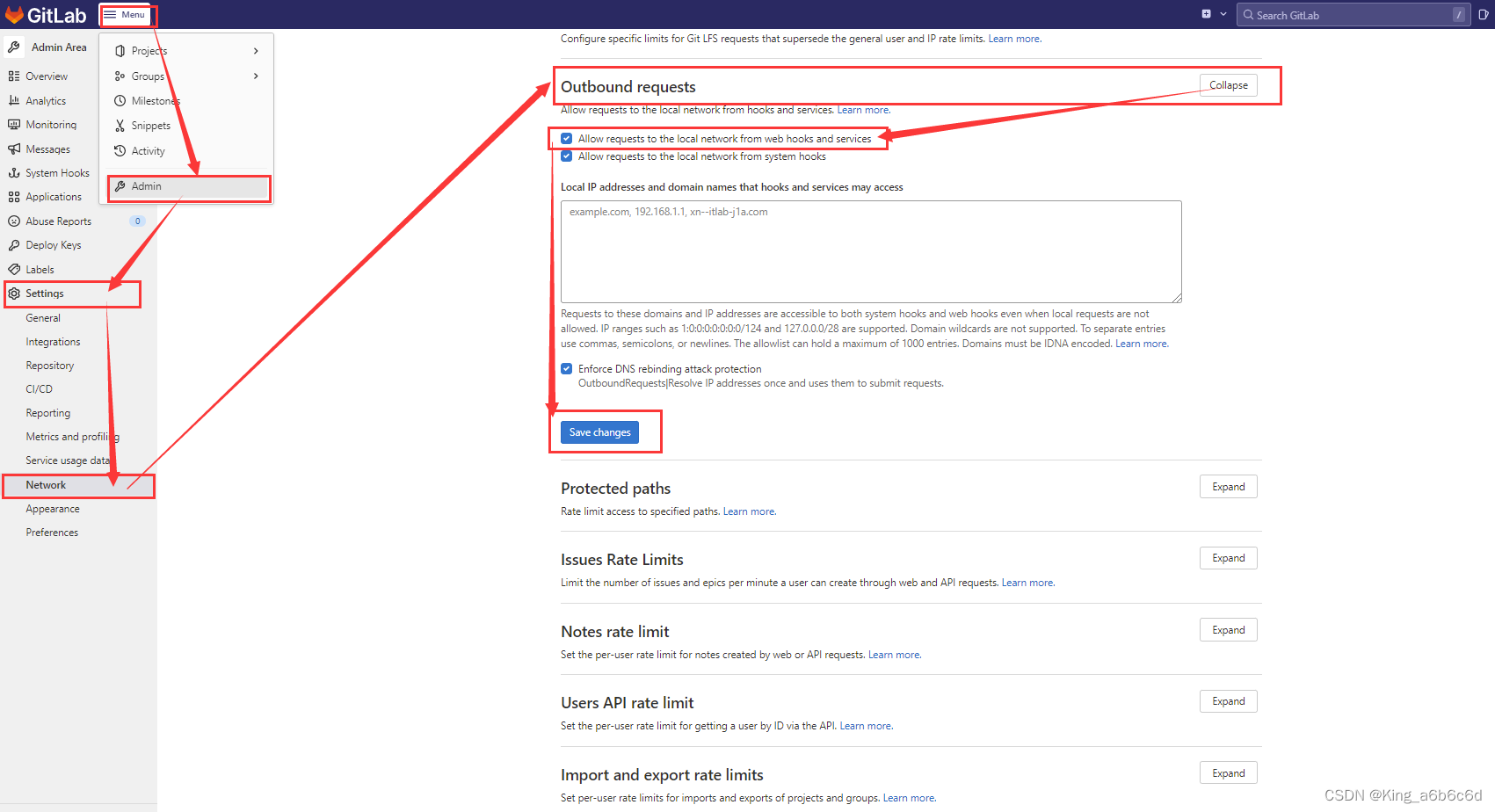Click the slash shortcut key in search
Image resolution: width=1495 pixels, height=812 pixels.
click(x=1458, y=15)
